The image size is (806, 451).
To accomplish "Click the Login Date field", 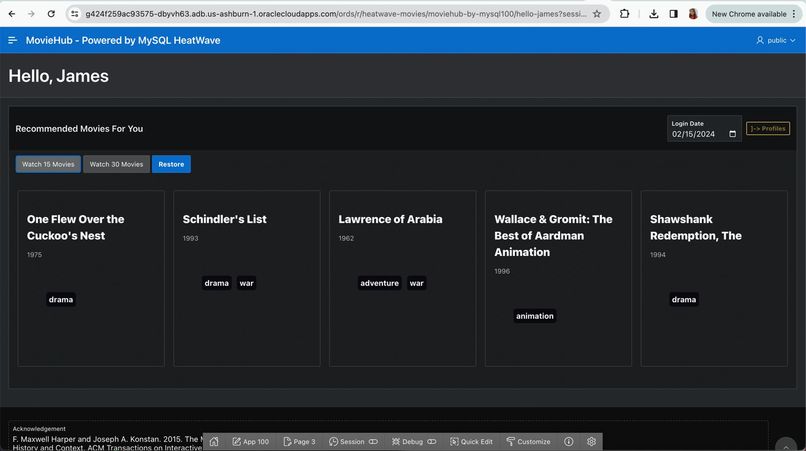I will click(704, 129).
